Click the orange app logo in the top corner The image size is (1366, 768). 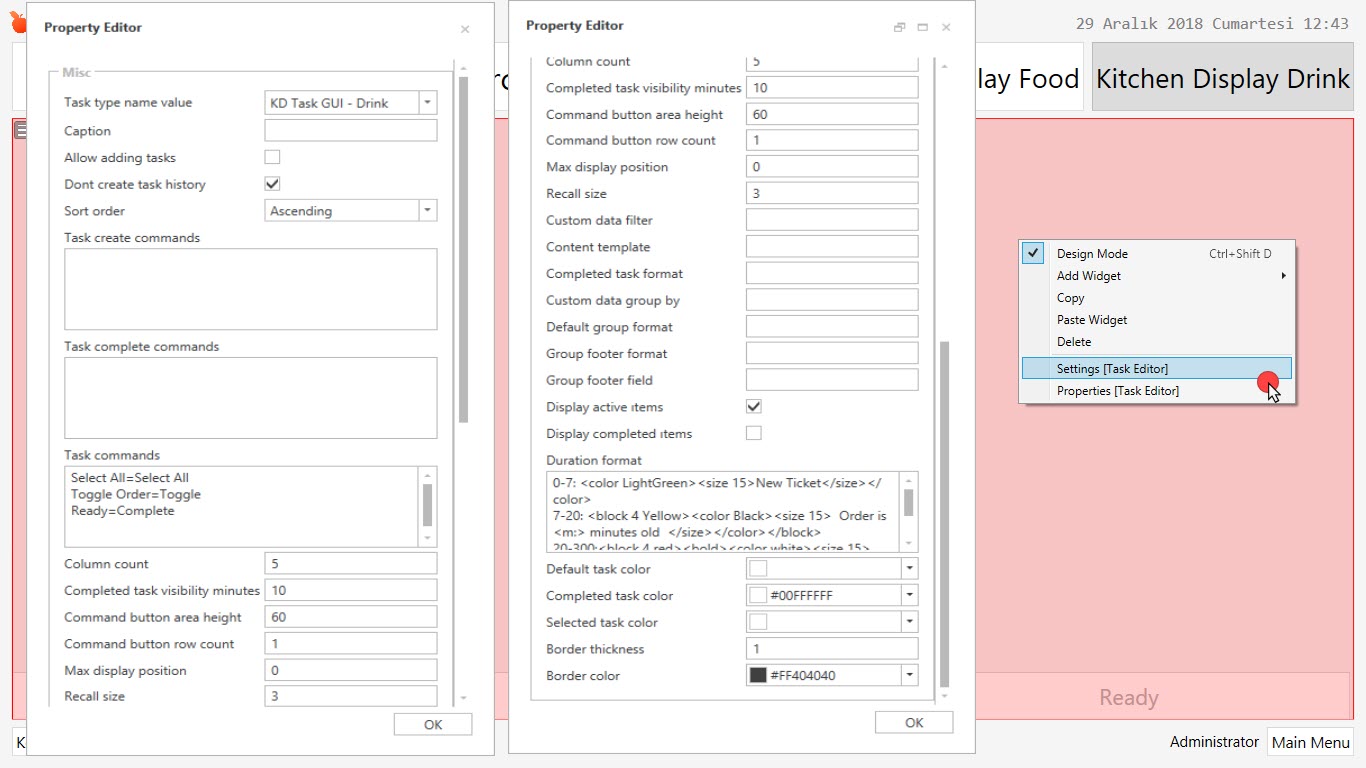[17, 22]
